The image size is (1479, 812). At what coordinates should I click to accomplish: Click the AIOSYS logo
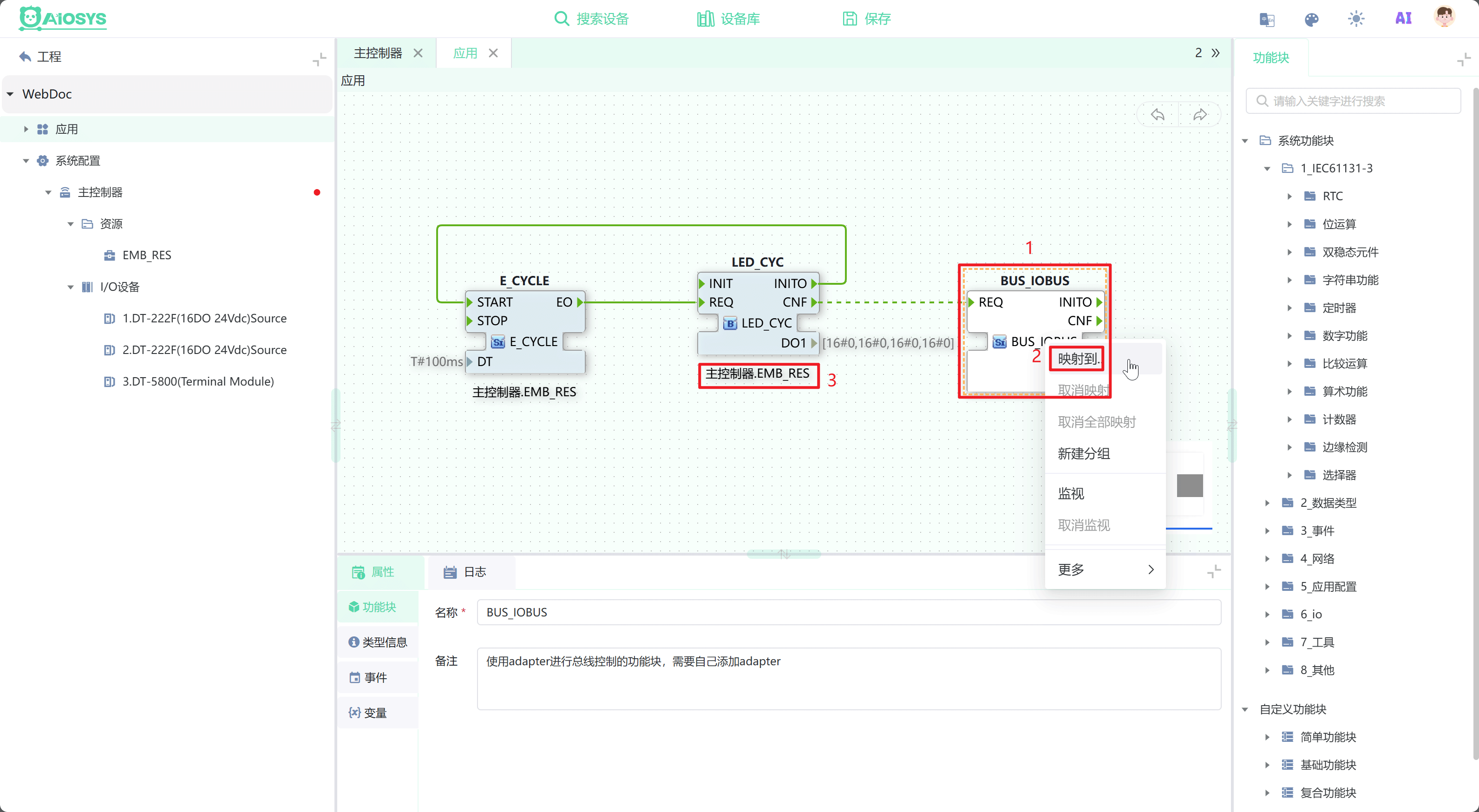(x=63, y=19)
